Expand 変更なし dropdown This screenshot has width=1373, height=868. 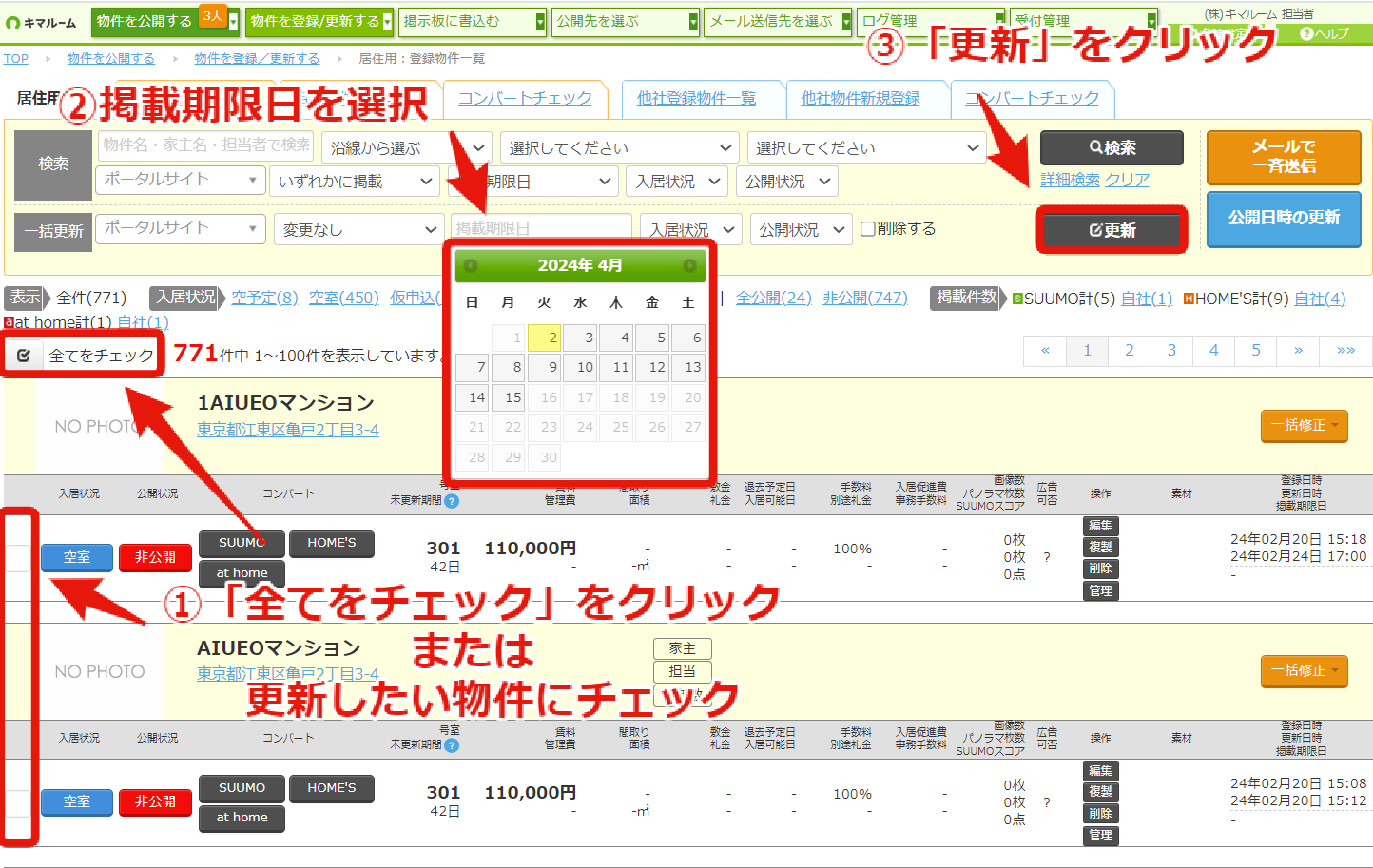[x=359, y=229]
